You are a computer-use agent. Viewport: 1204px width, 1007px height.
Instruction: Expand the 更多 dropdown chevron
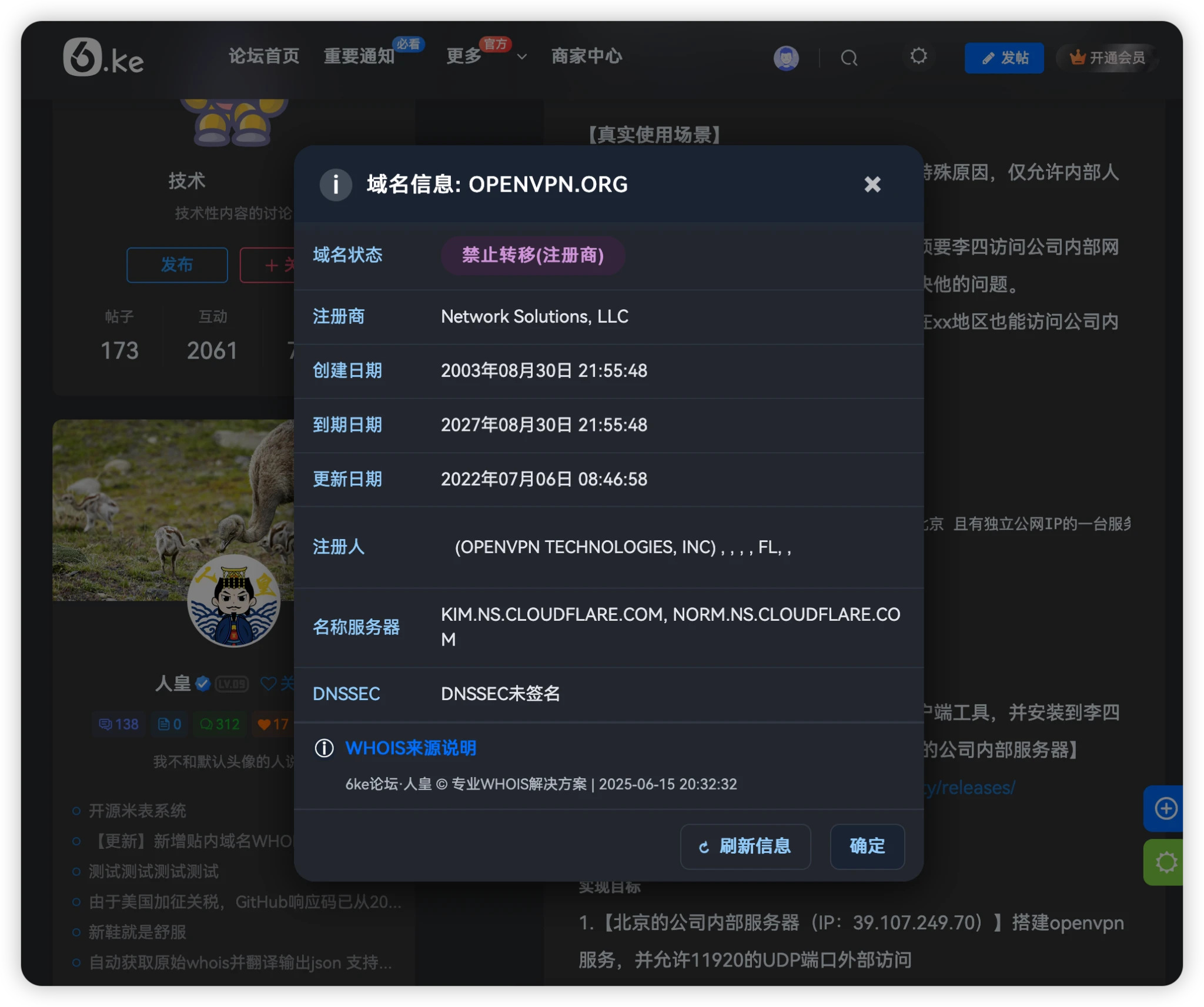click(x=521, y=57)
